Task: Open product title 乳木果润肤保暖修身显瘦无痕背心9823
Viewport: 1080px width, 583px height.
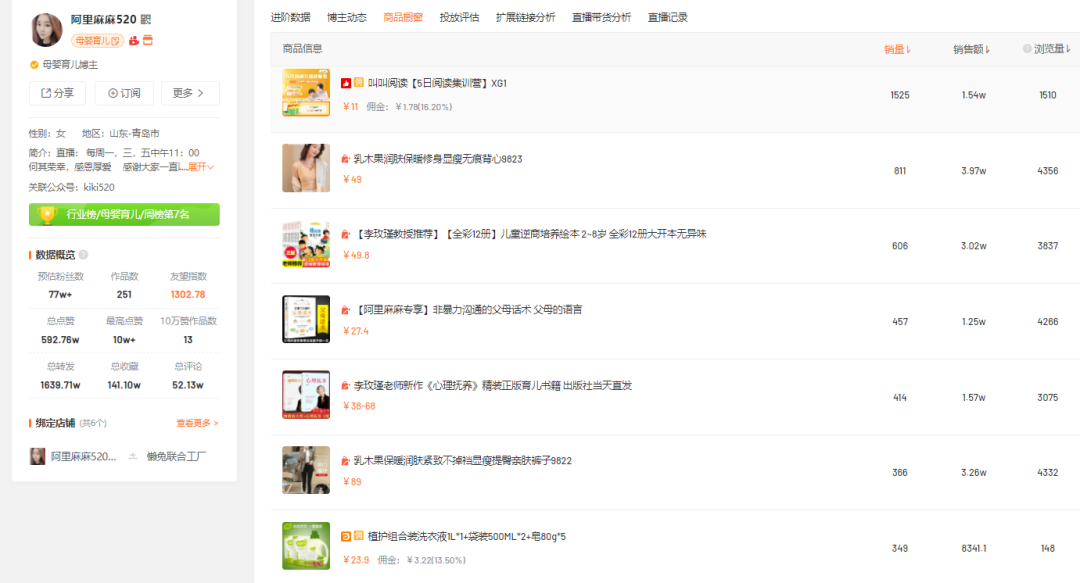Action: (x=438, y=159)
